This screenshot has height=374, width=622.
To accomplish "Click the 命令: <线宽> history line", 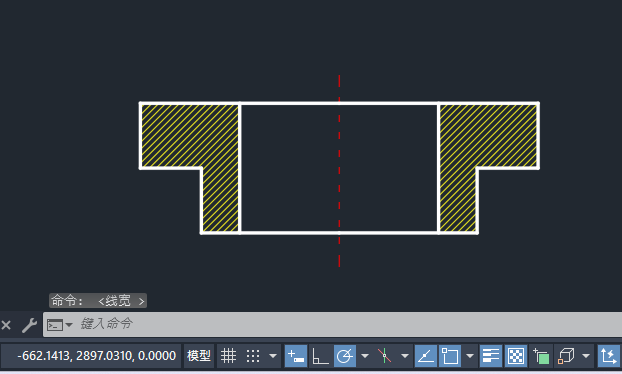I will pyautogui.click(x=98, y=301).
